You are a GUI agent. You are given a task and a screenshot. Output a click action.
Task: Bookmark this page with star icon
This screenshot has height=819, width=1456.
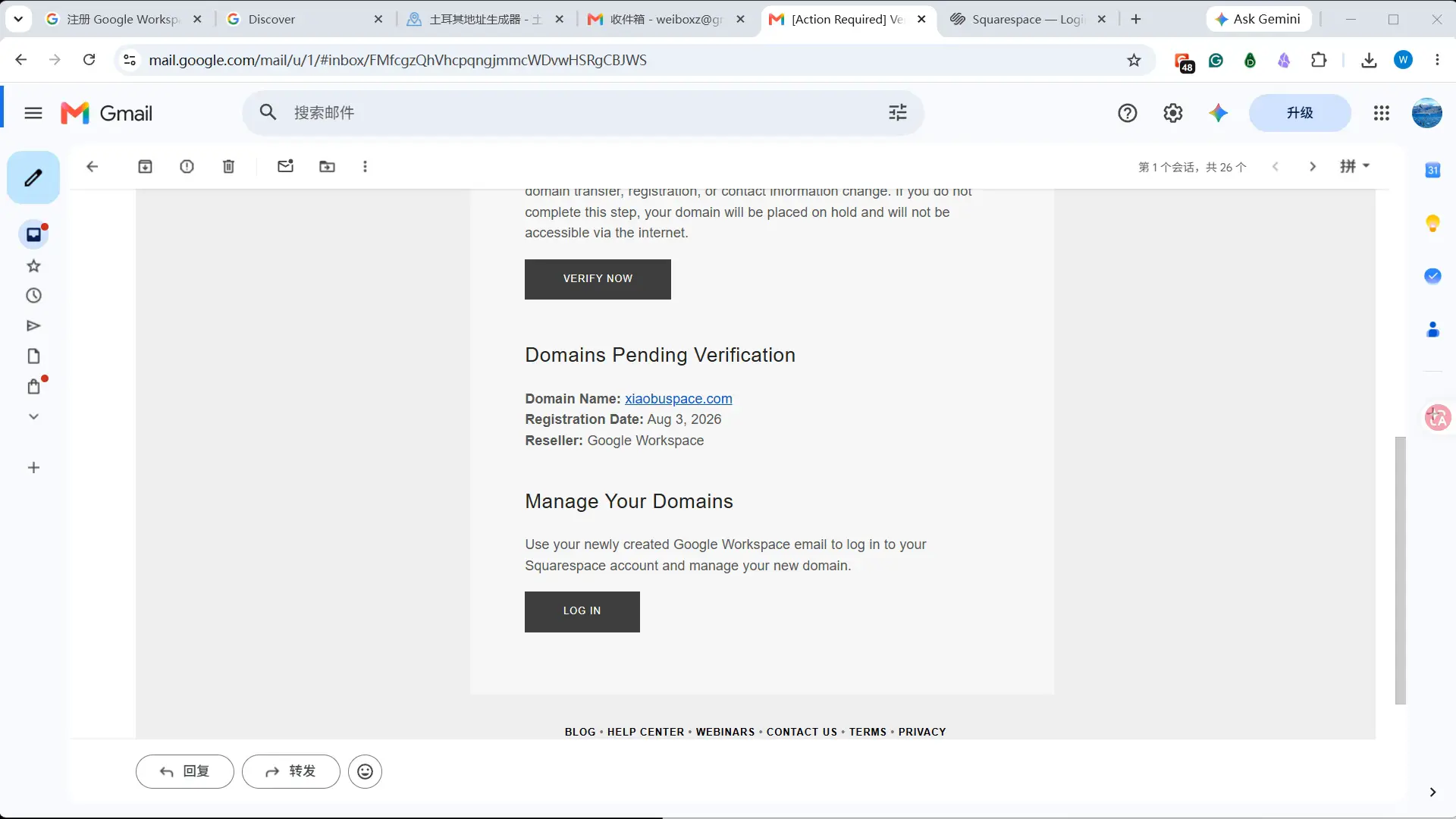(1134, 60)
